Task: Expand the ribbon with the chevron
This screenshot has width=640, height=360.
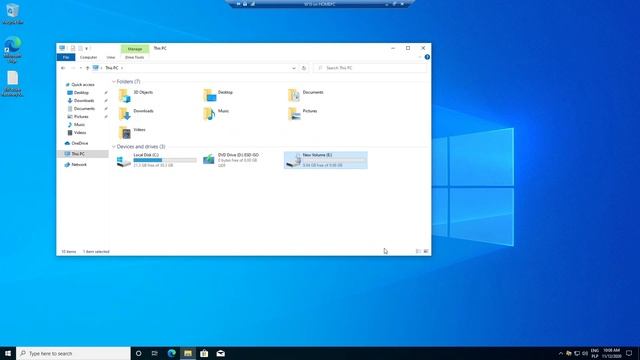Action: click(x=420, y=57)
